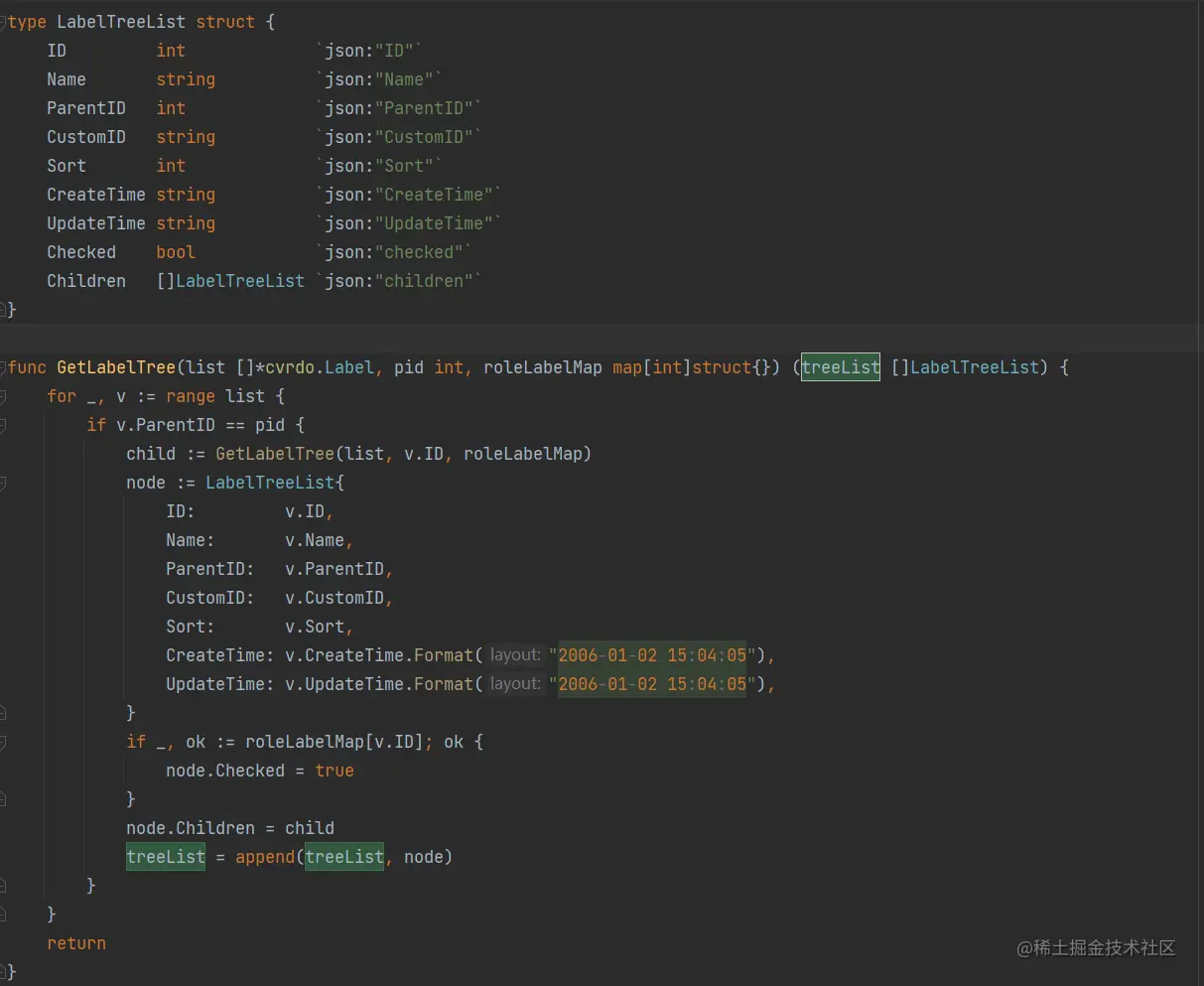Click 'child' in the 'child :=' line
1204x986 pixels.
(151, 454)
